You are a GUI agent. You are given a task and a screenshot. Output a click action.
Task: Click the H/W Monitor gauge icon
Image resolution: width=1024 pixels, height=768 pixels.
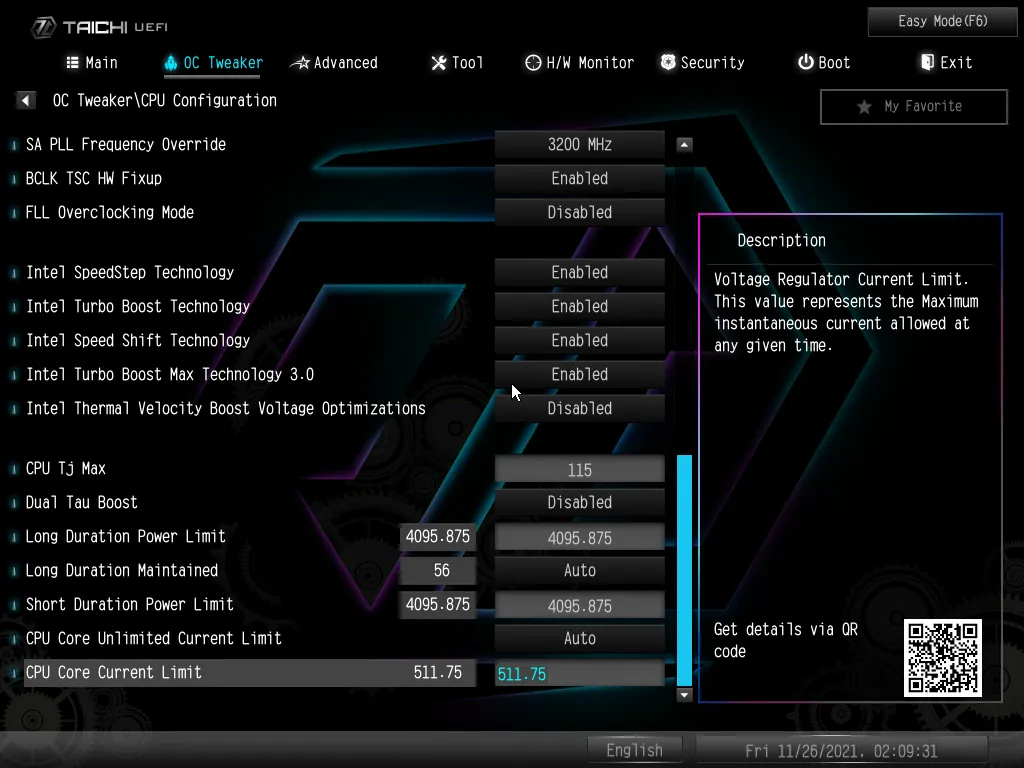point(533,63)
